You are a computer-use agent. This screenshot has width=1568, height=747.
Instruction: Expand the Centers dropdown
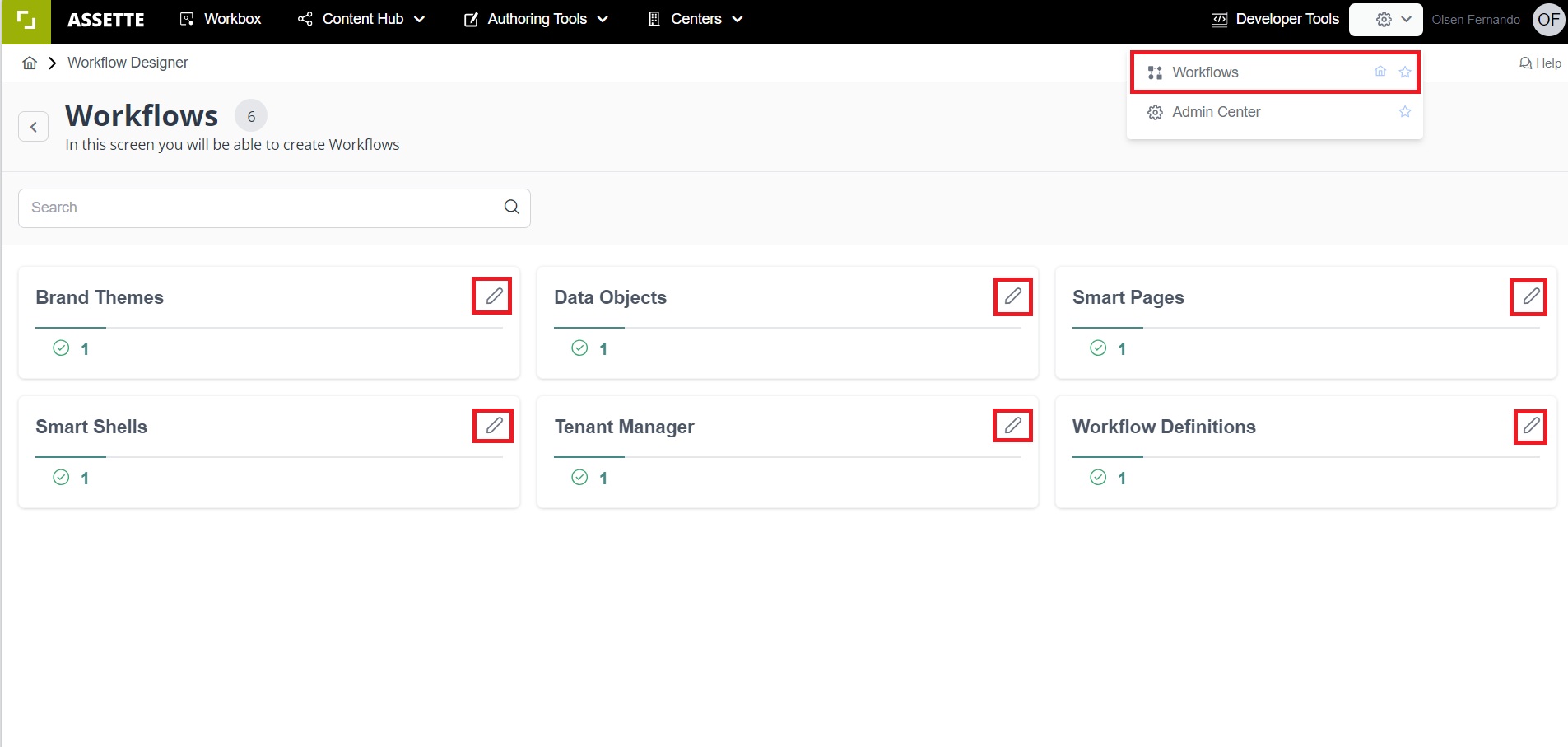click(694, 18)
